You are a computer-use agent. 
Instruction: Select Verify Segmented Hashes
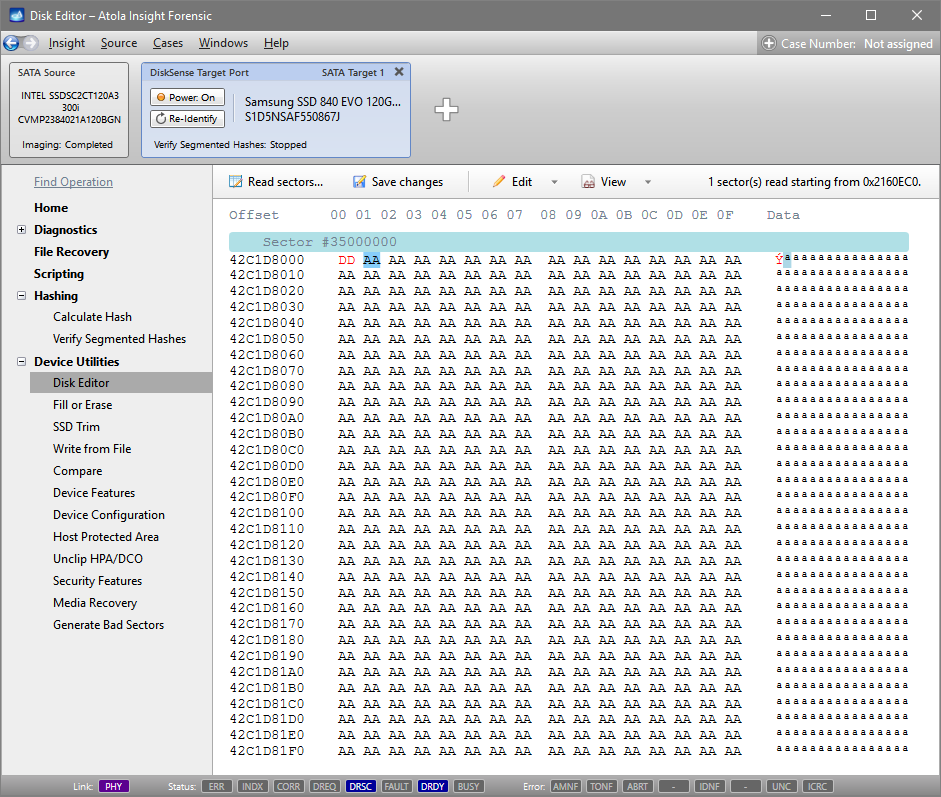click(x=119, y=339)
